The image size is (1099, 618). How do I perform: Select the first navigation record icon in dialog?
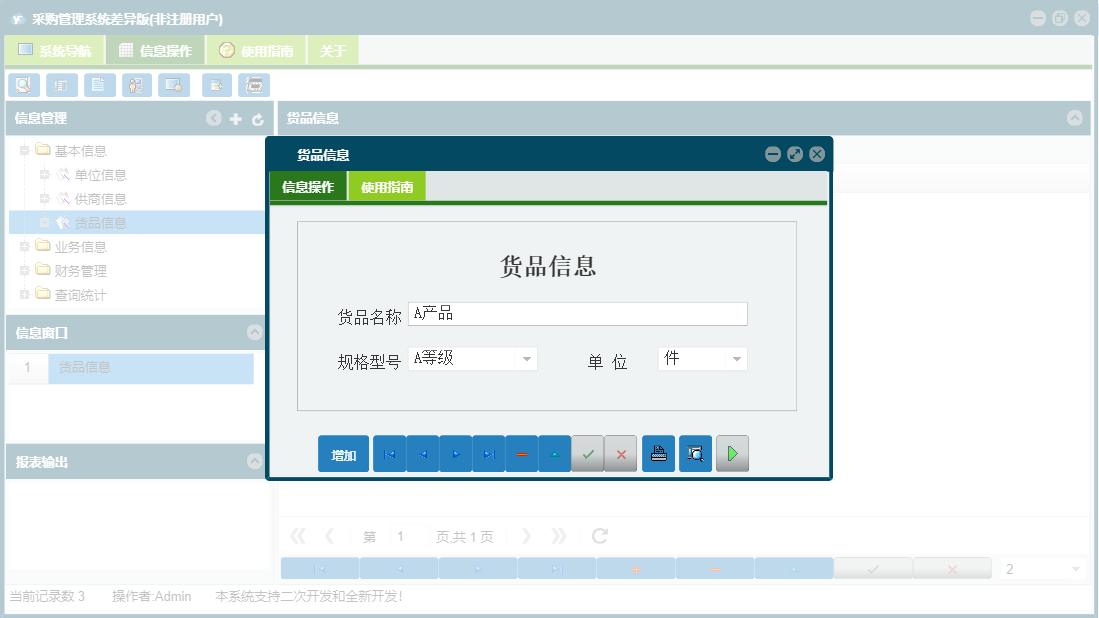pyautogui.click(x=389, y=453)
